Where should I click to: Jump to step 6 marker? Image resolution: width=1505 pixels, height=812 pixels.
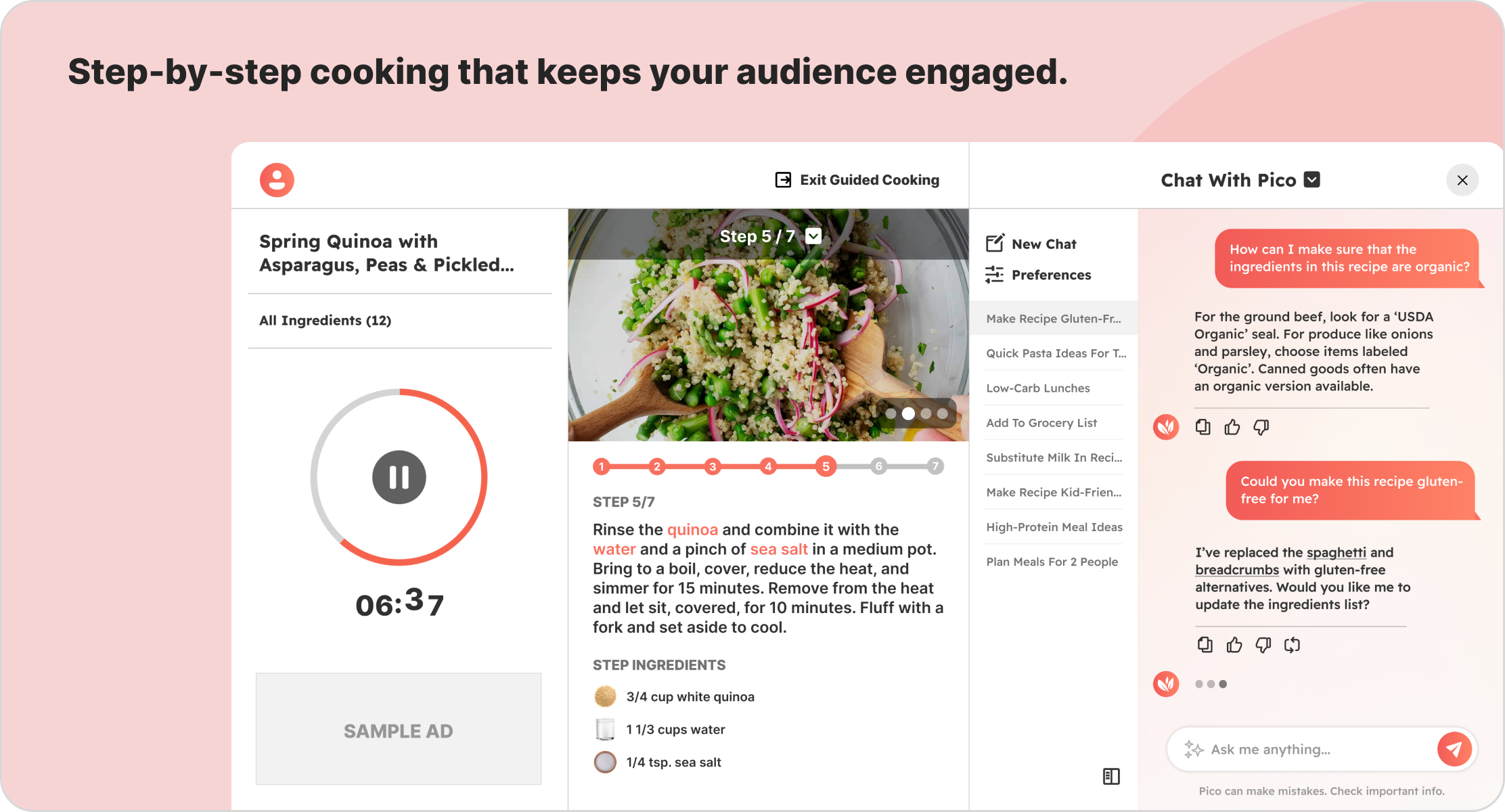pyautogui.click(x=878, y=466)
